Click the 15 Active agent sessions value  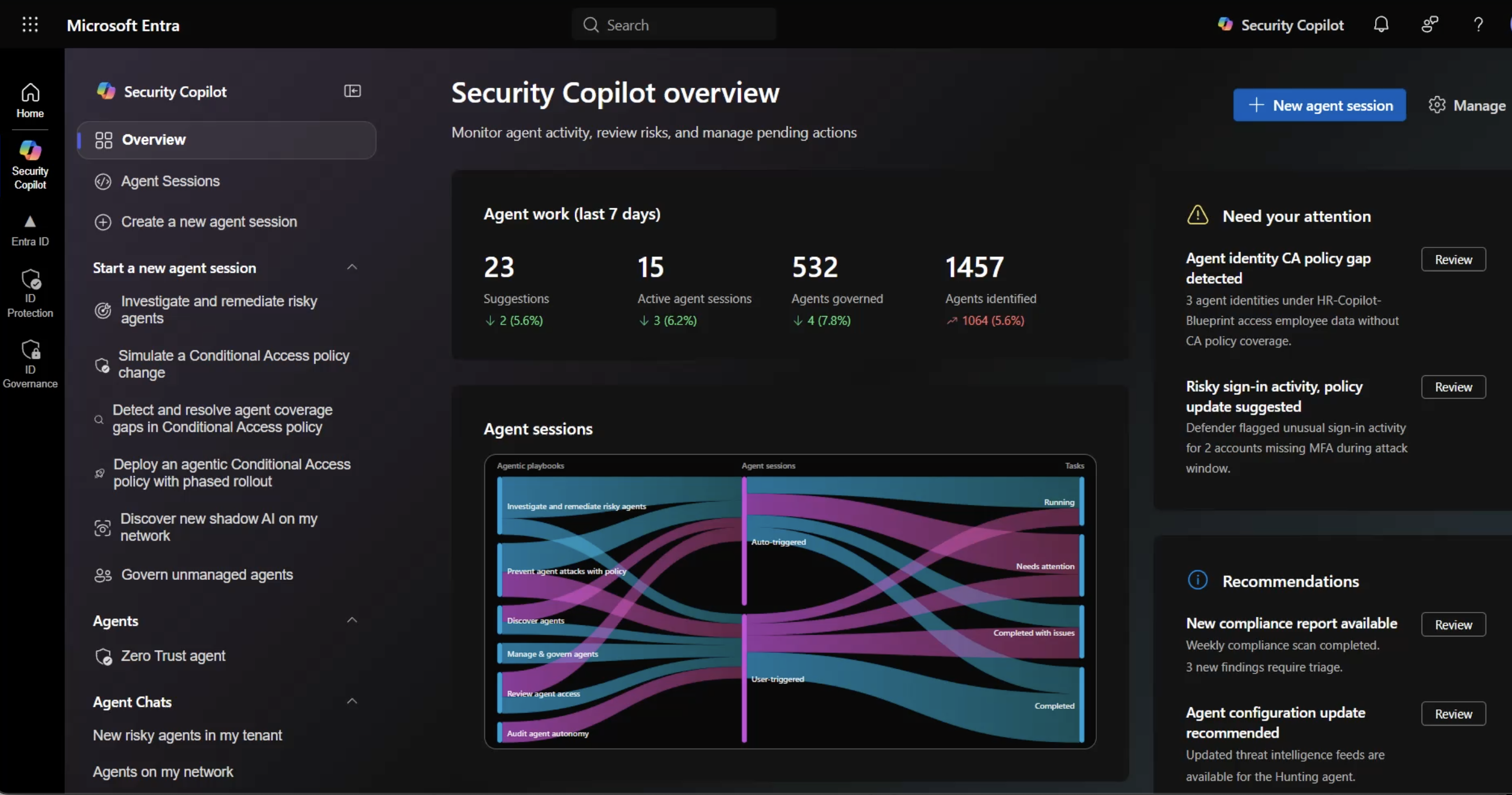pyautogui.click(x=650, y=267)
